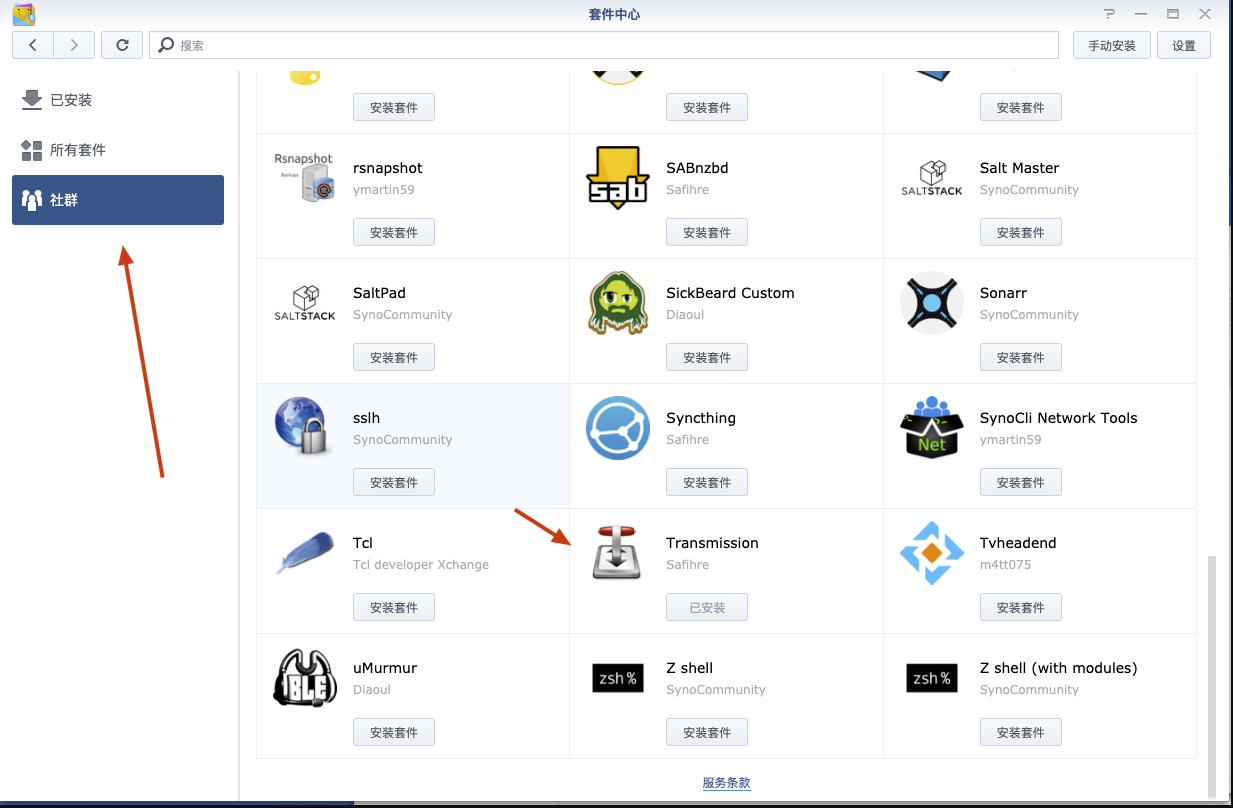Install the rsnapshot package via 安装套件

pos(394,232)
